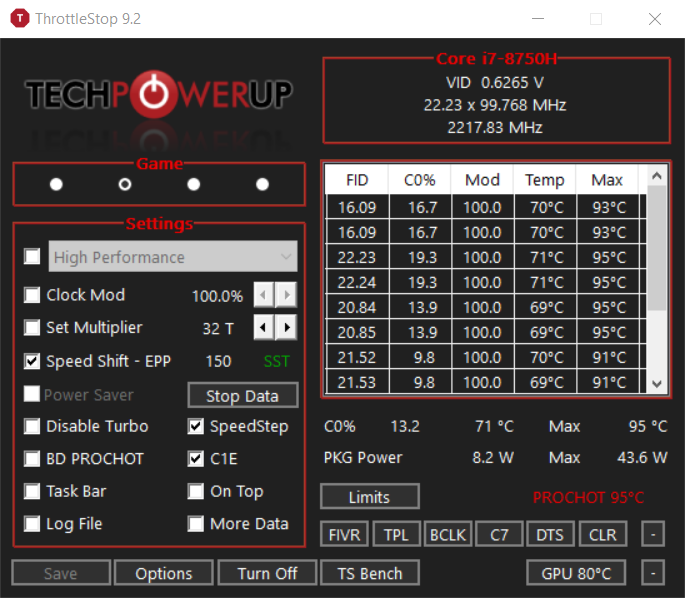The image size is (685, 598).
Task: Open the TPL turbo power limits
Action: [x=396, y=534]
